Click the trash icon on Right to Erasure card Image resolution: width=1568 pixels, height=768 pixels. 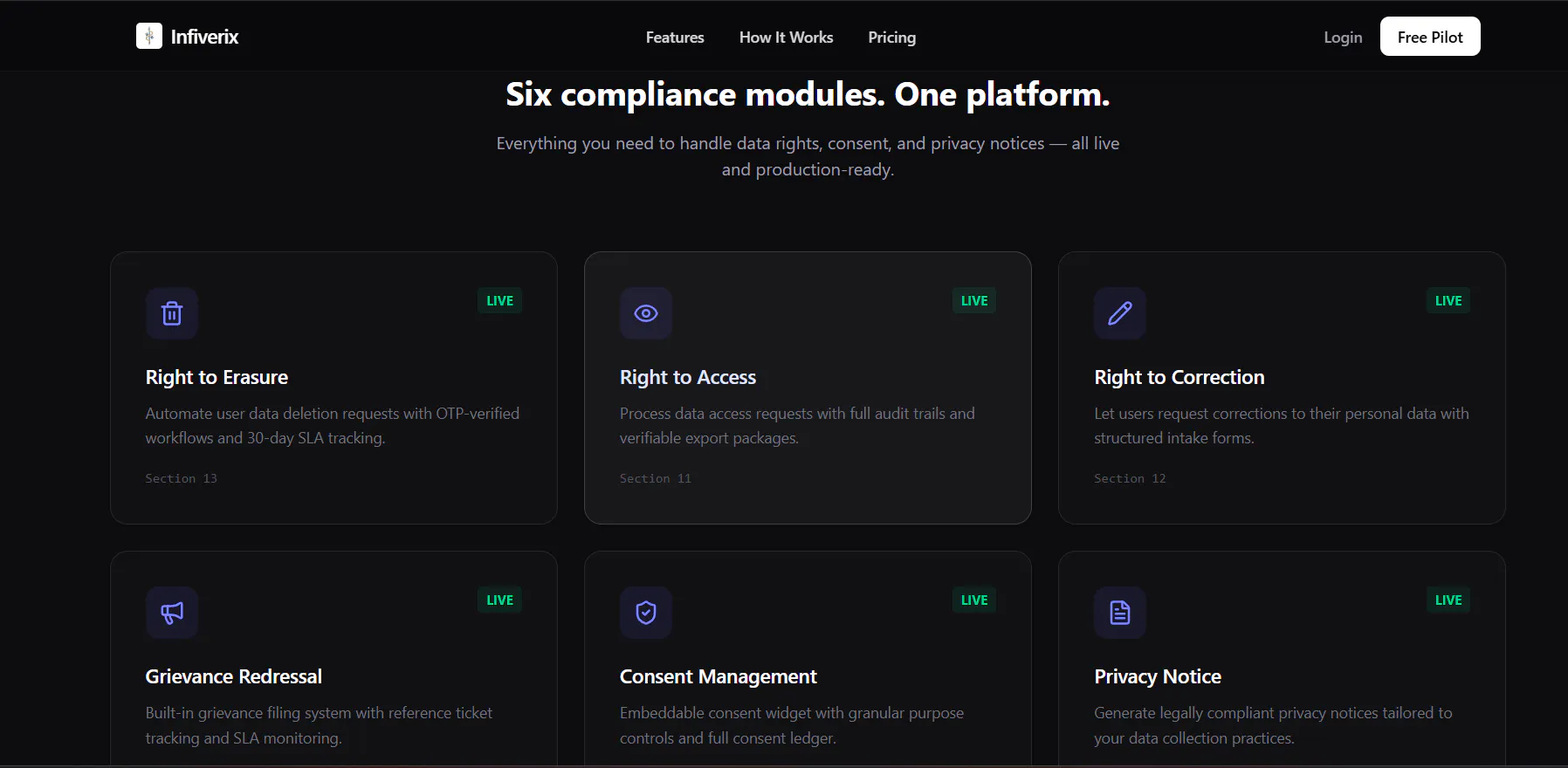[x=172, y=313]
